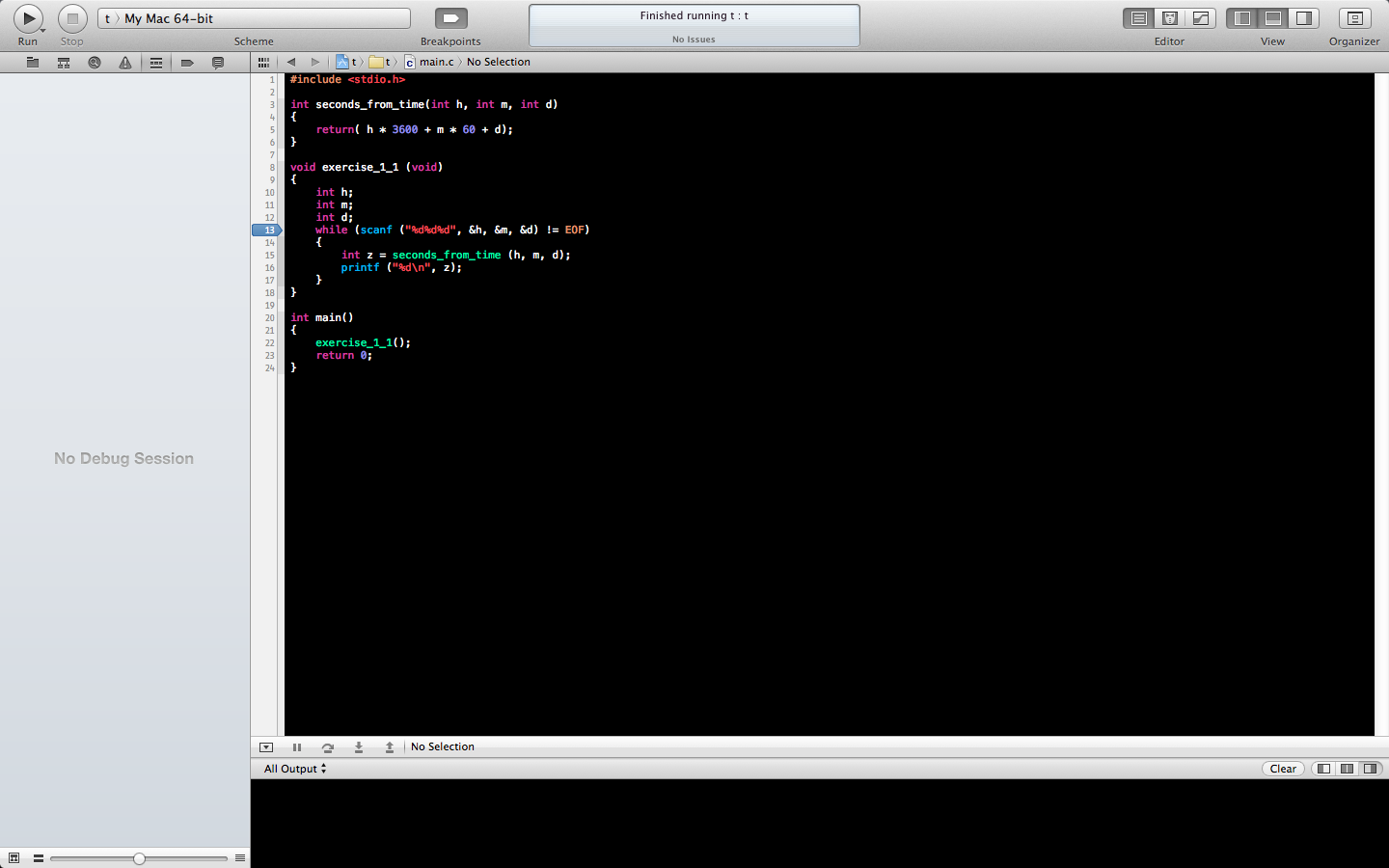Show the Log navigator

(218, 63)
